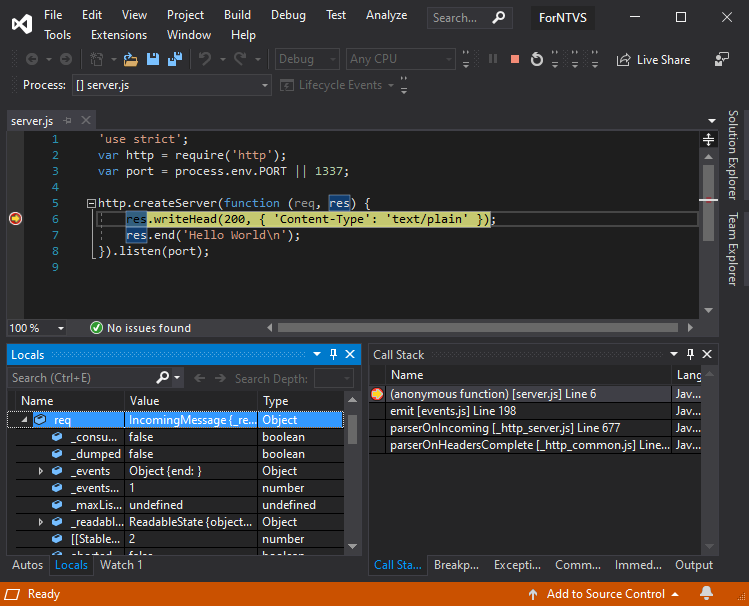749x606 pixels.
Task: Click the Send Feedback icon
Action: tap(722, 59)
